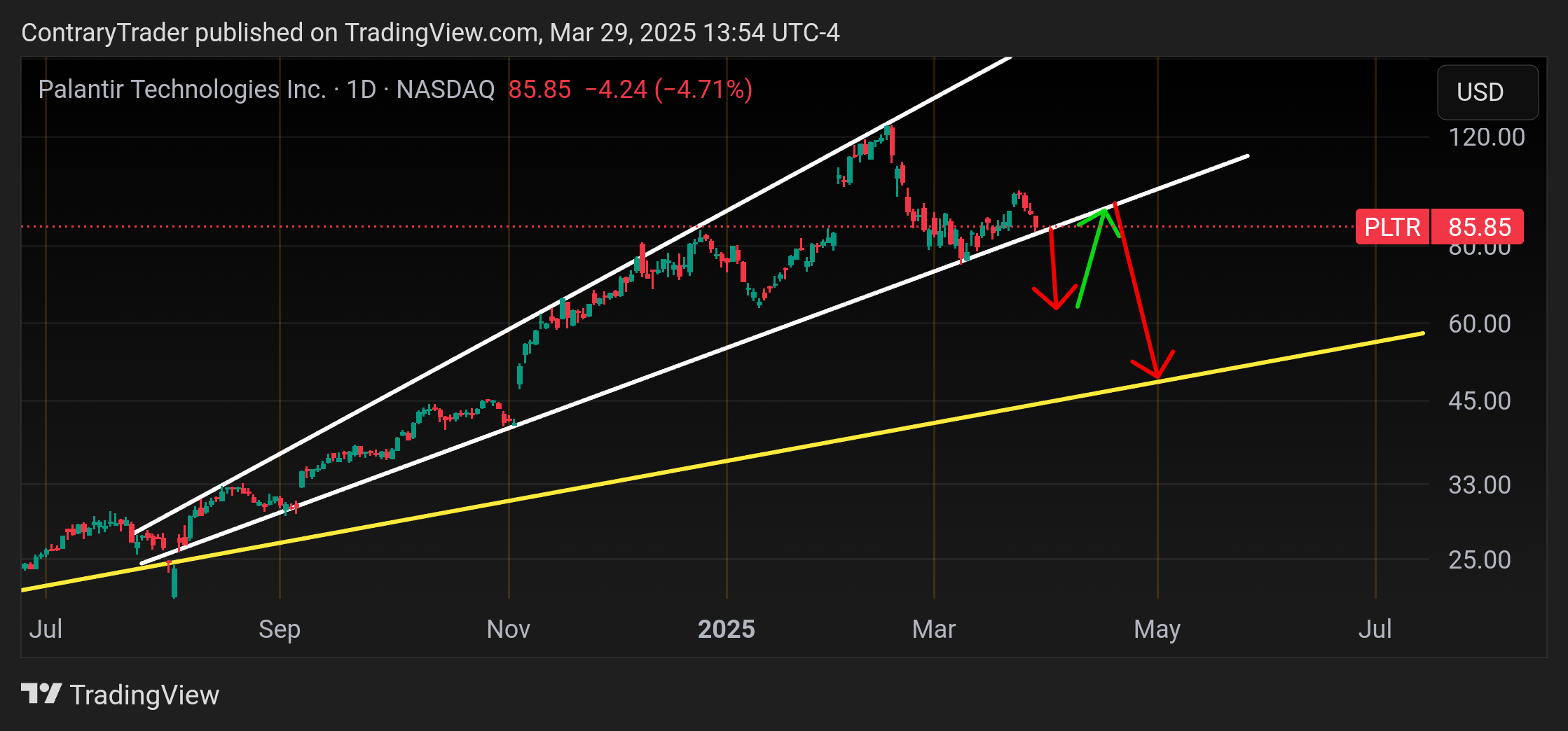1568x731 pixels.
Task: Click the May time axis label
Action: pyautogui.click(x=1157, y=629)
